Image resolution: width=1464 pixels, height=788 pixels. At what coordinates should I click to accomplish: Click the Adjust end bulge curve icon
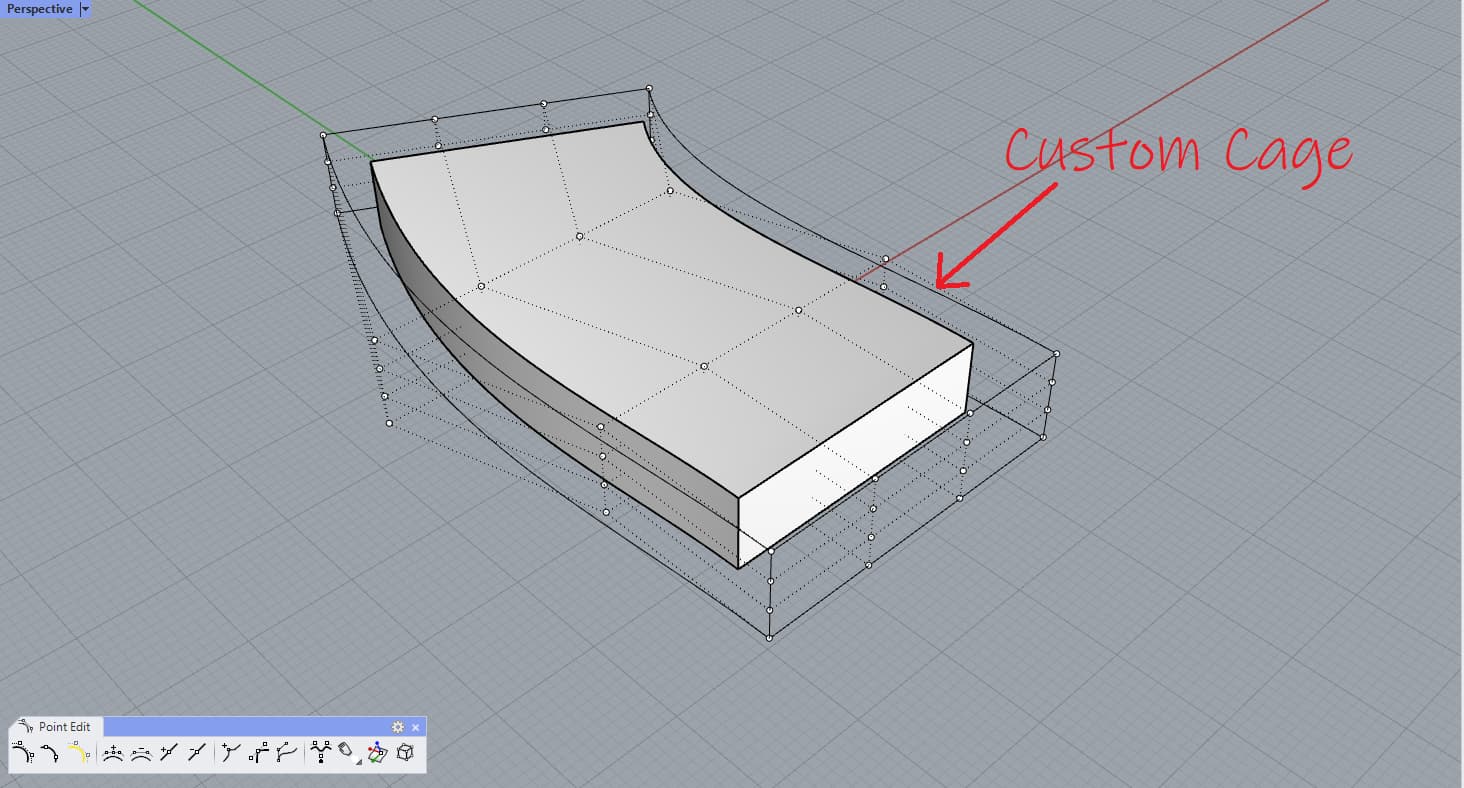point(287,752)
